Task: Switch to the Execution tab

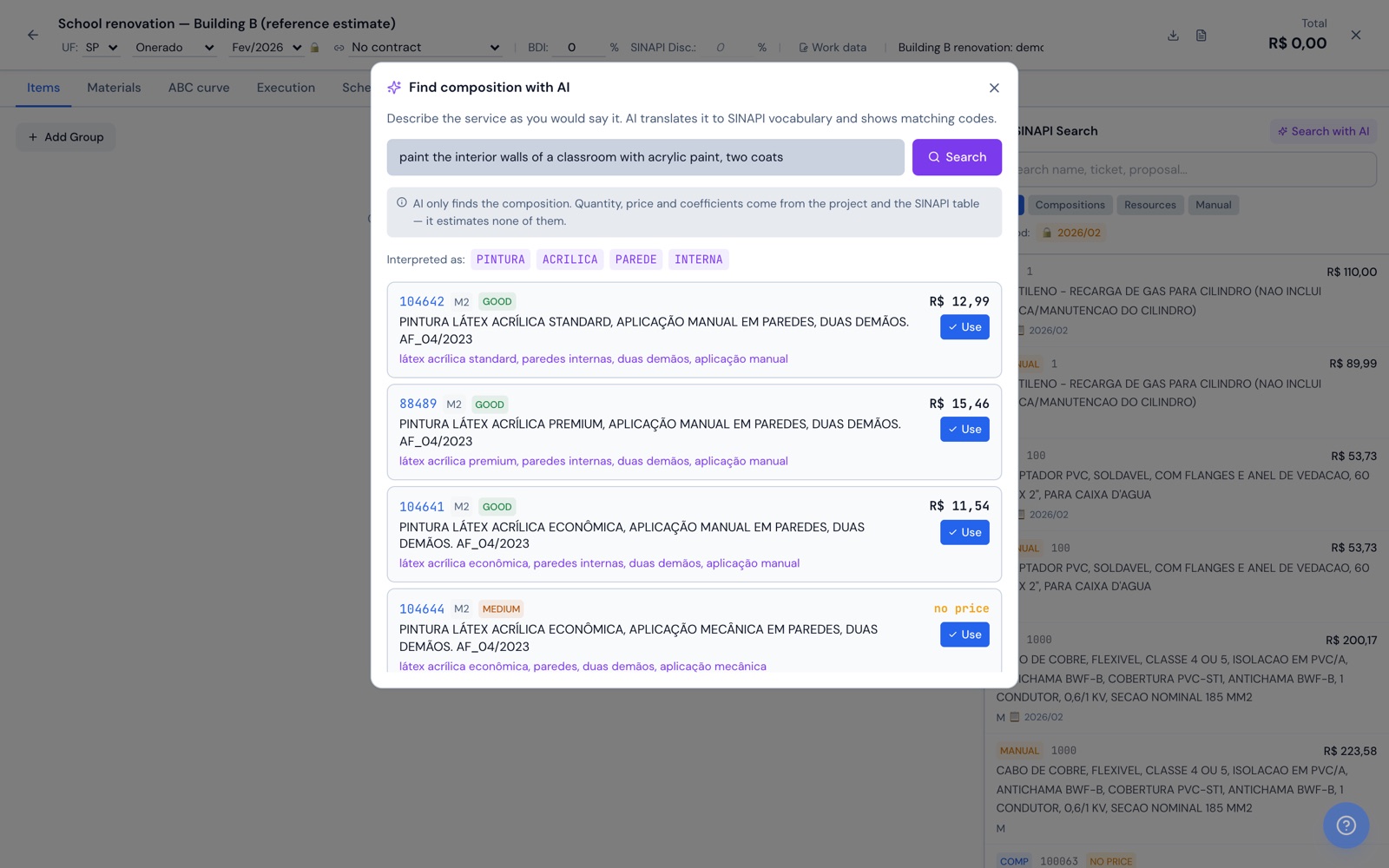Action: click(x=286, y=88)
